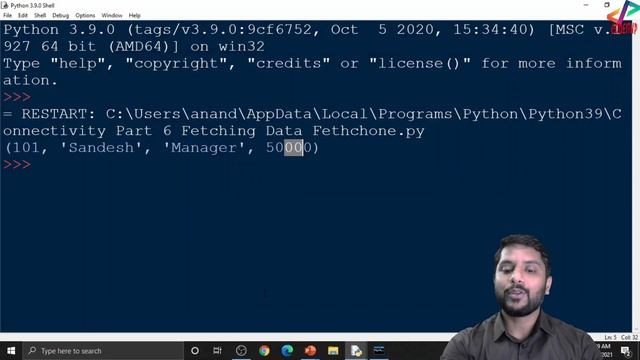The image size is (640, 360).
Task: Click the Python icon in title bar
Action: point(5,5)
